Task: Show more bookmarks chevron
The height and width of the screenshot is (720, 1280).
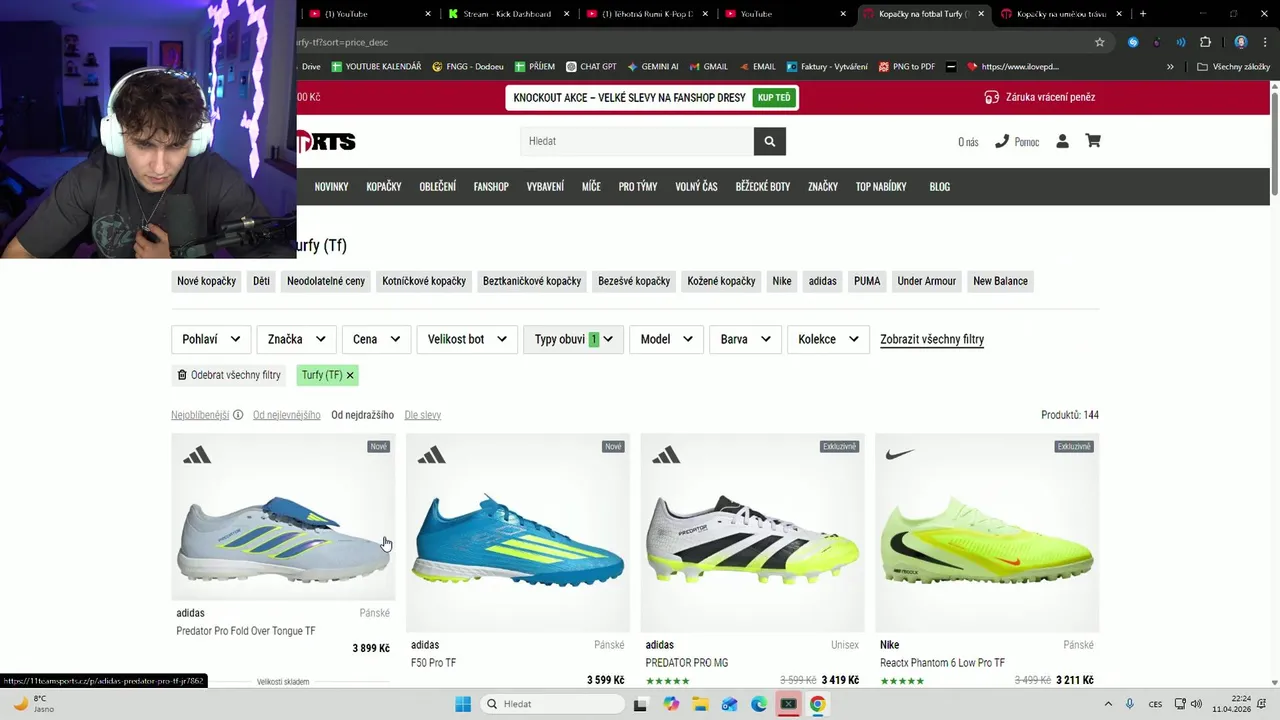Action: pyautogui.click(x=1170, y=67)
